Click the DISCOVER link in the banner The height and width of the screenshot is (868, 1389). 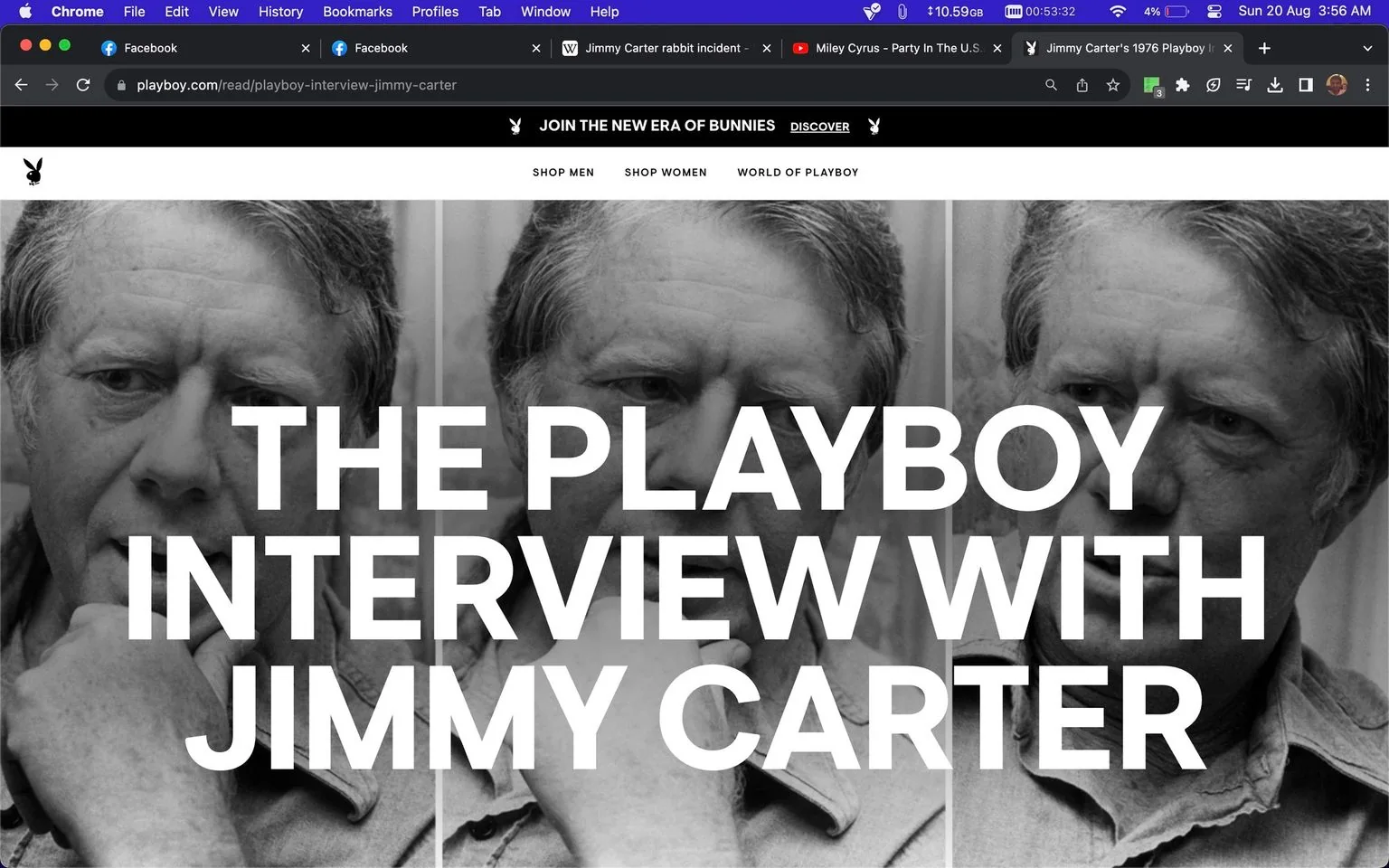(819, 127)
